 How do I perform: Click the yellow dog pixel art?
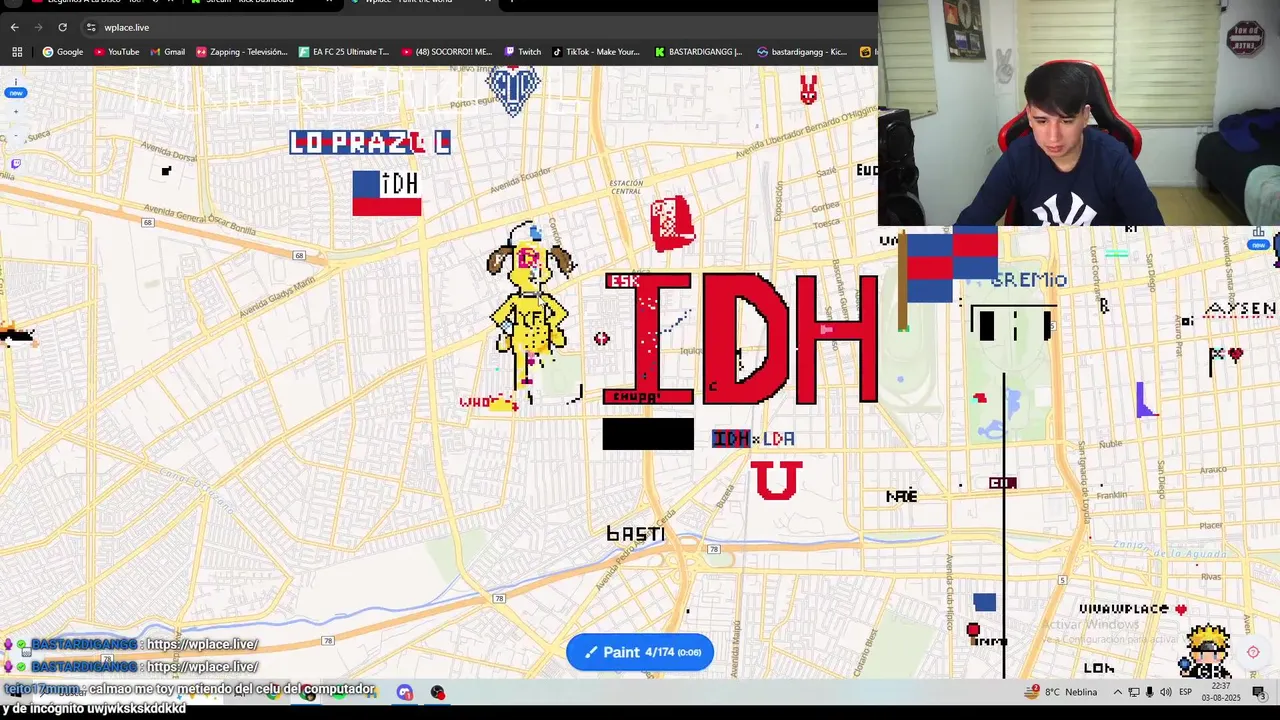(530, 312)
